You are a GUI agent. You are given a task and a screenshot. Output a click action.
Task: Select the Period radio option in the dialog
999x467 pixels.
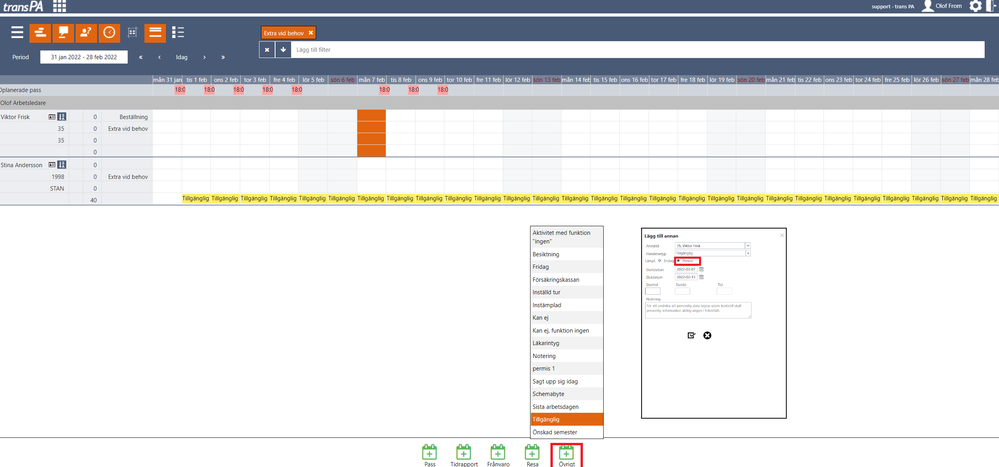pyautogui.click(x=679, y=261)
